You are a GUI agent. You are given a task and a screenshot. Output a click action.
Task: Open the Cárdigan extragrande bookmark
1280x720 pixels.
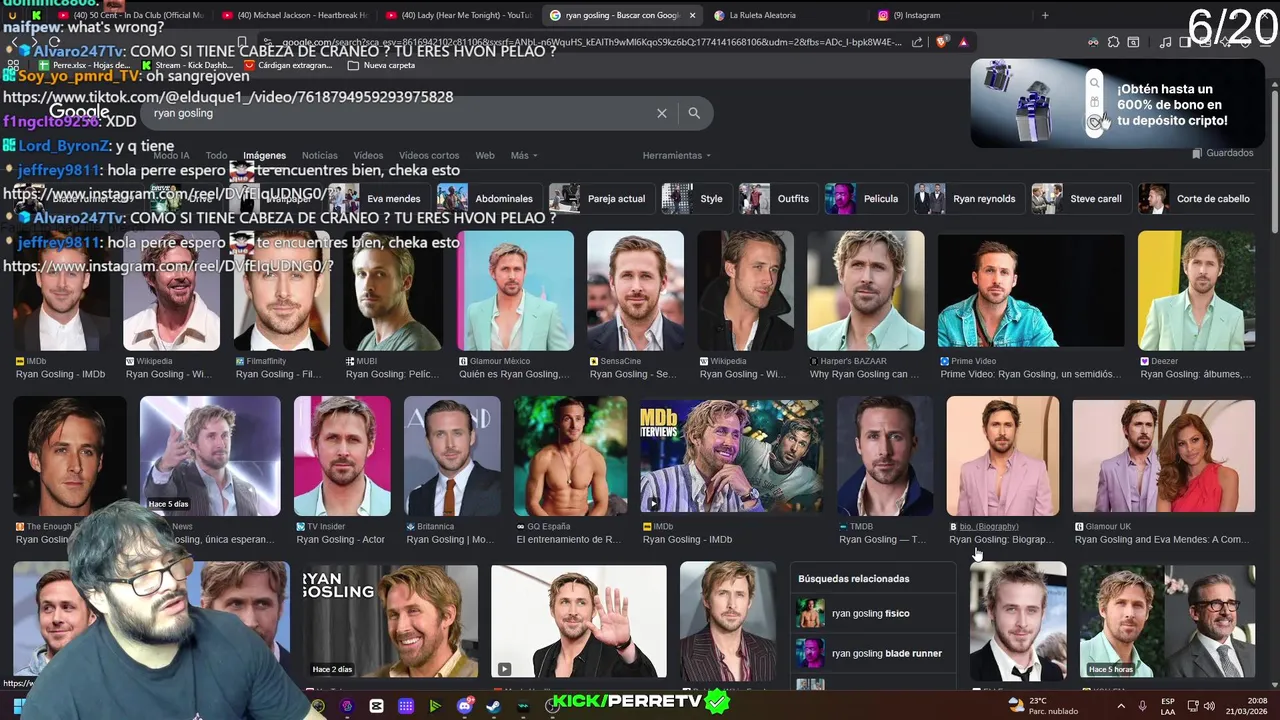[x=288, y=65]
